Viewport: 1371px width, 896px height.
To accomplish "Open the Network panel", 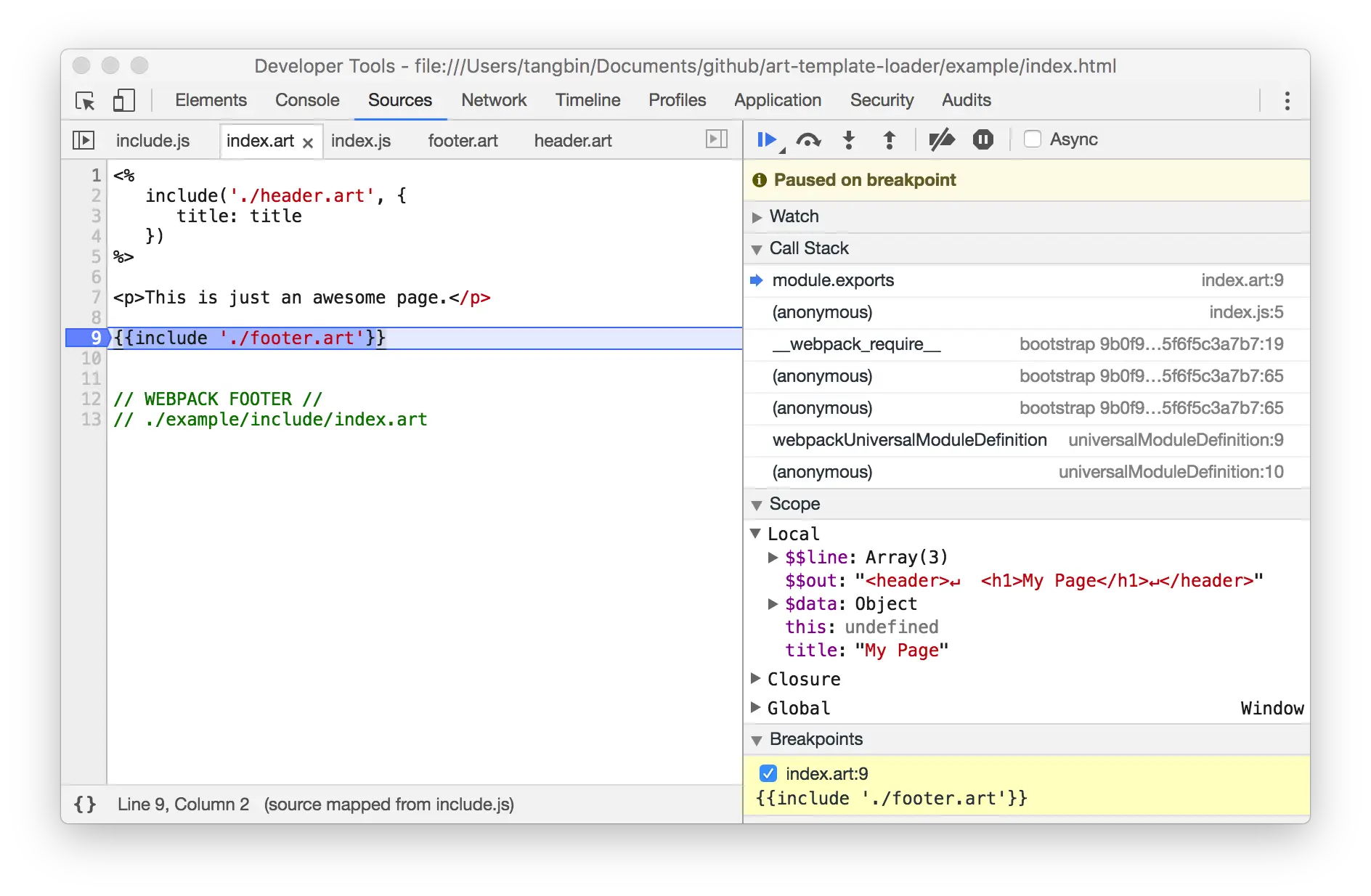I will 494,100.
